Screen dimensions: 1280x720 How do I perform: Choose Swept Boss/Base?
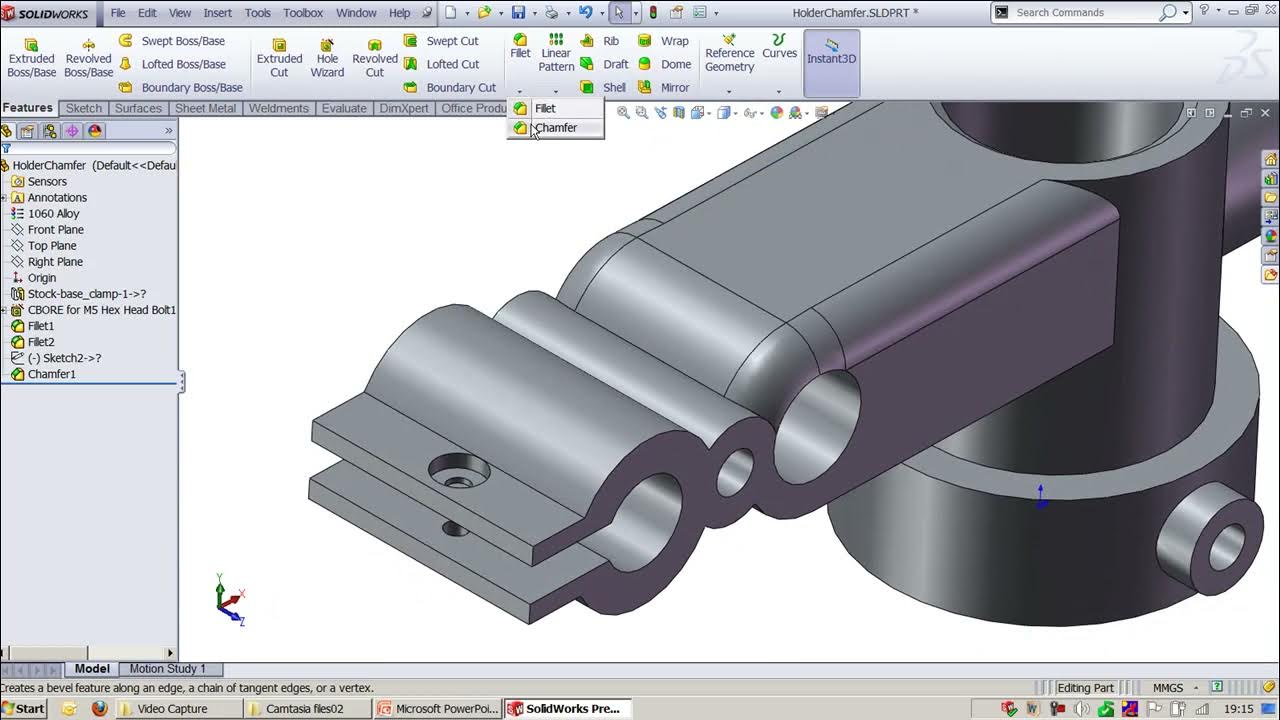coord(171,41)
